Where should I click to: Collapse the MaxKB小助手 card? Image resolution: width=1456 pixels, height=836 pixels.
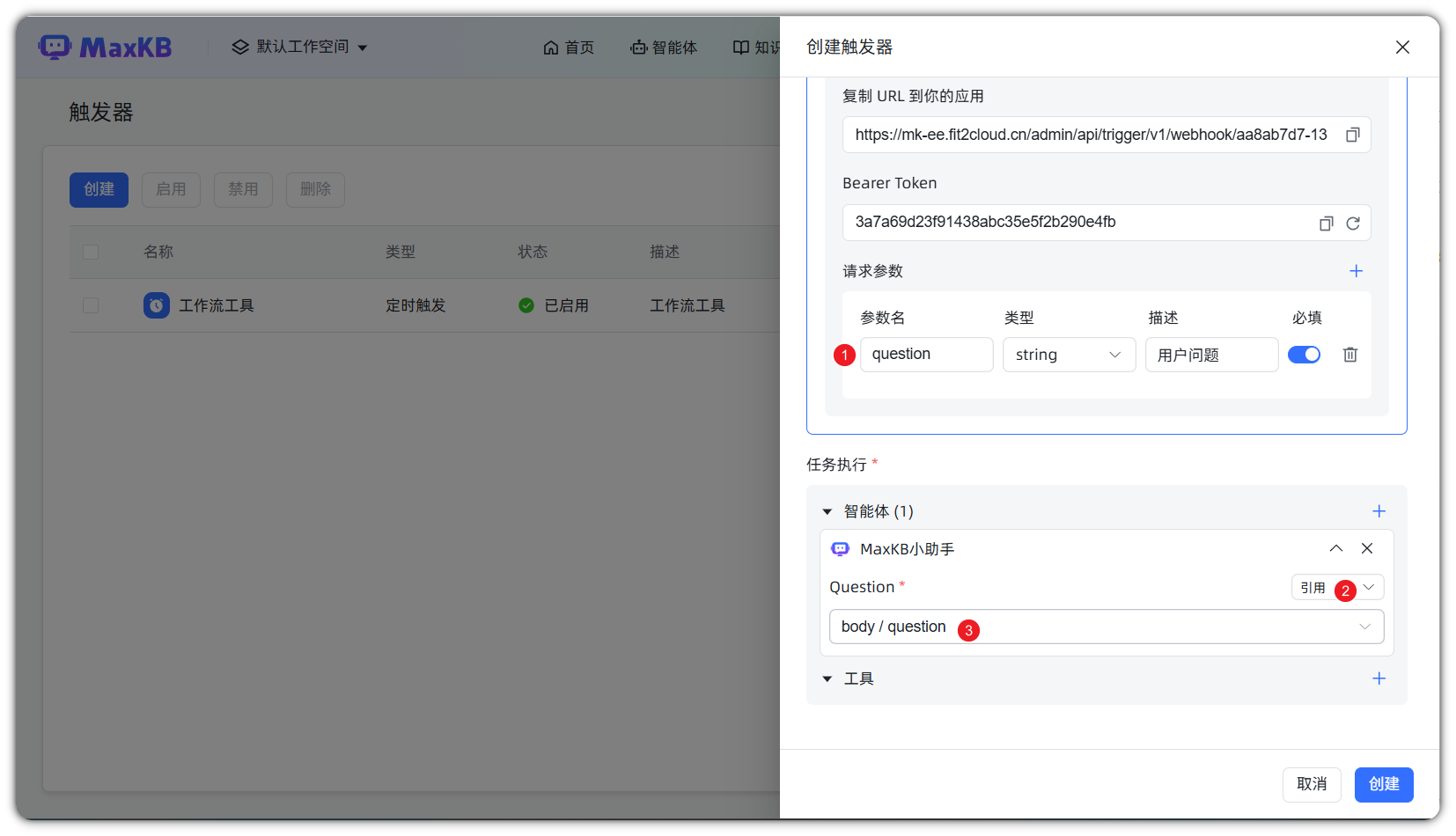coord(1336,548)
